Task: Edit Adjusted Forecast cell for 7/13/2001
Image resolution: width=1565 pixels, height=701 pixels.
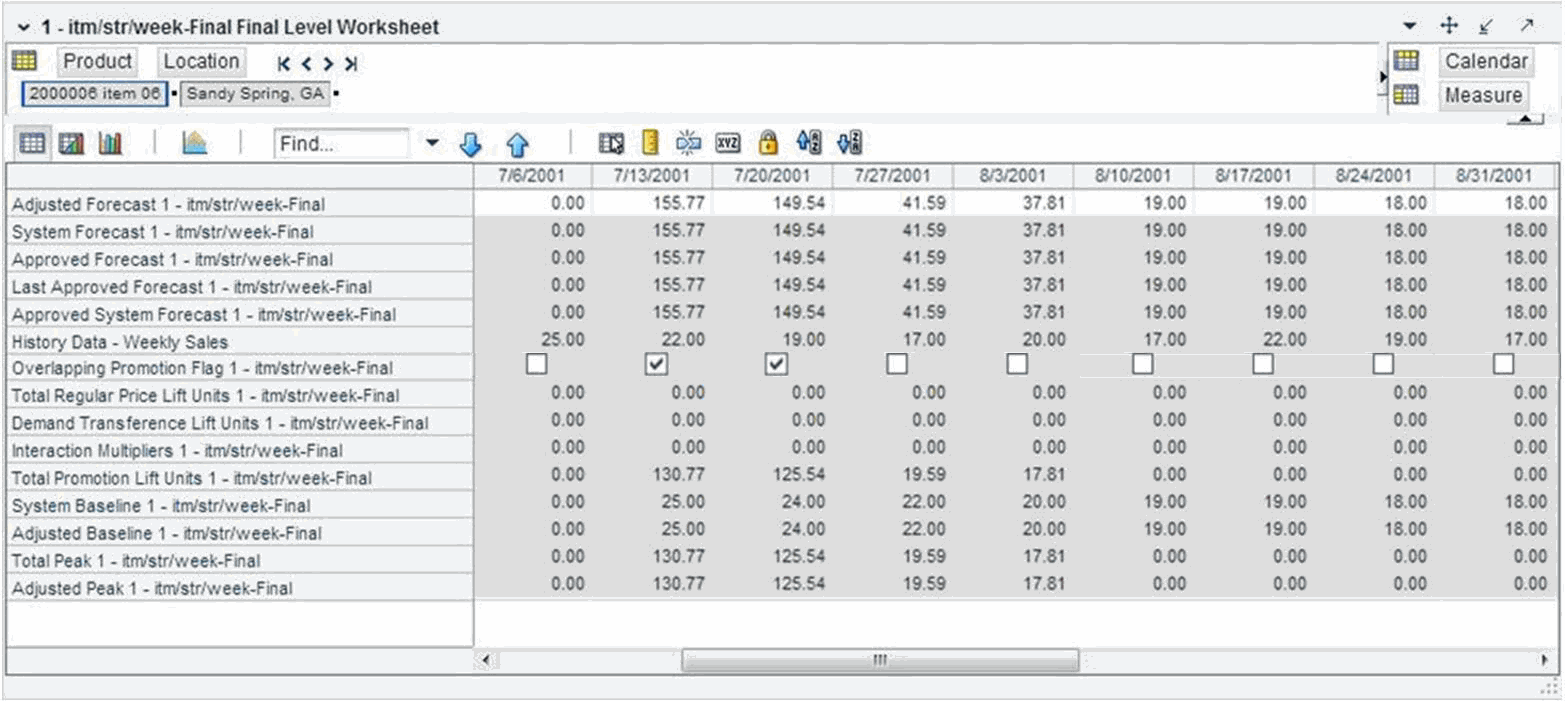Action: (652, 203)
